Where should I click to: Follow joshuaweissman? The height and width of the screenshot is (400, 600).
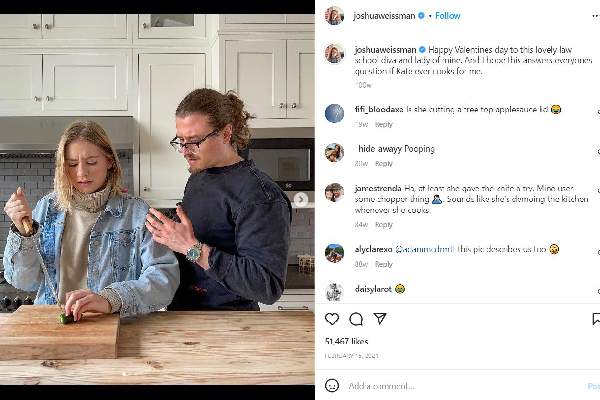click(x=448, y=16)
